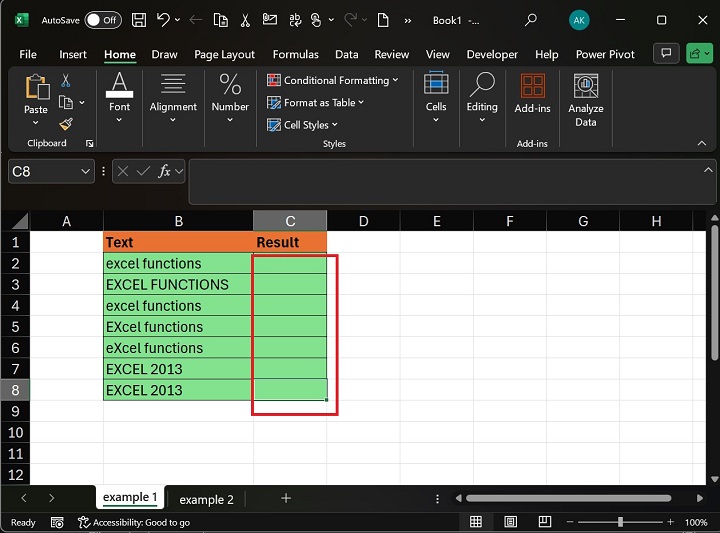
Task: Switch to Page Layout view
Action: tap(509, 522)
